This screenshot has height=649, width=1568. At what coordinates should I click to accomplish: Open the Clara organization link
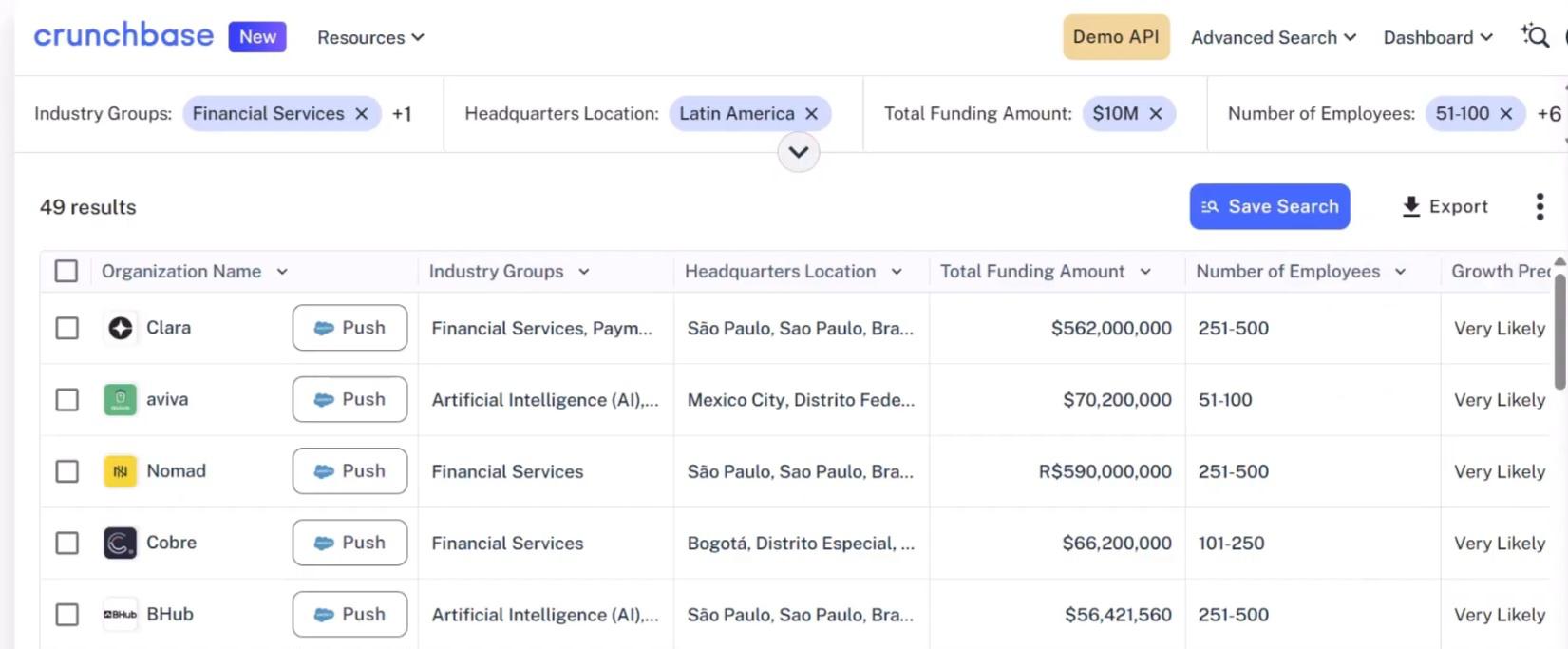coord(168,328)
